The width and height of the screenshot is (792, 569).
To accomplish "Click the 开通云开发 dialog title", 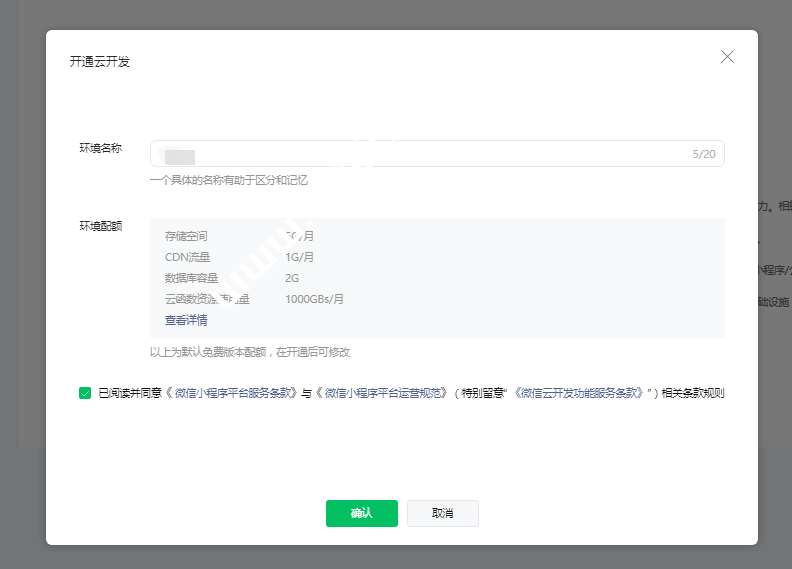I will (100, 62).
